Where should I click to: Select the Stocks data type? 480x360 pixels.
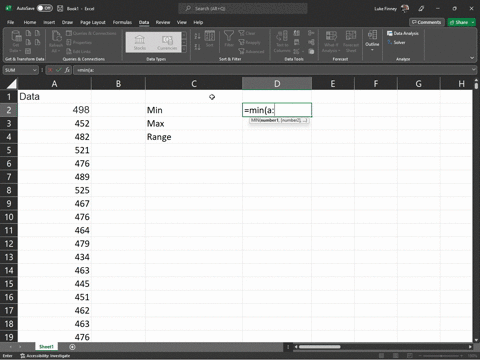[140, 42]
